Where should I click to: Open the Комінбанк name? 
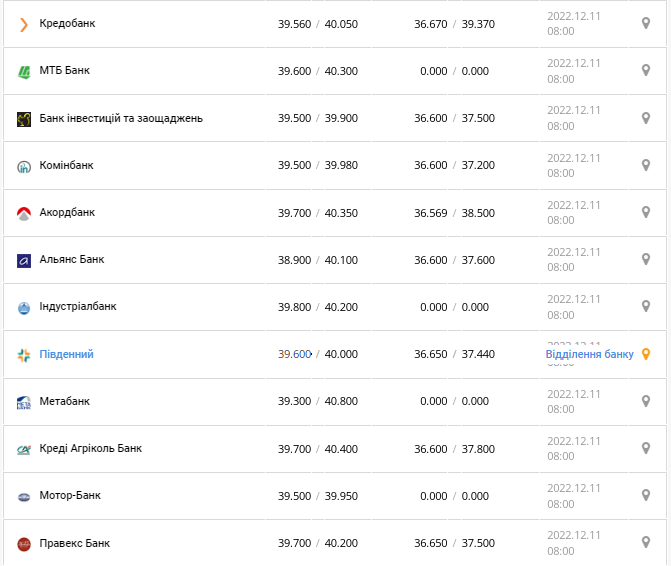pyautogui.click(x=66, y=166)
